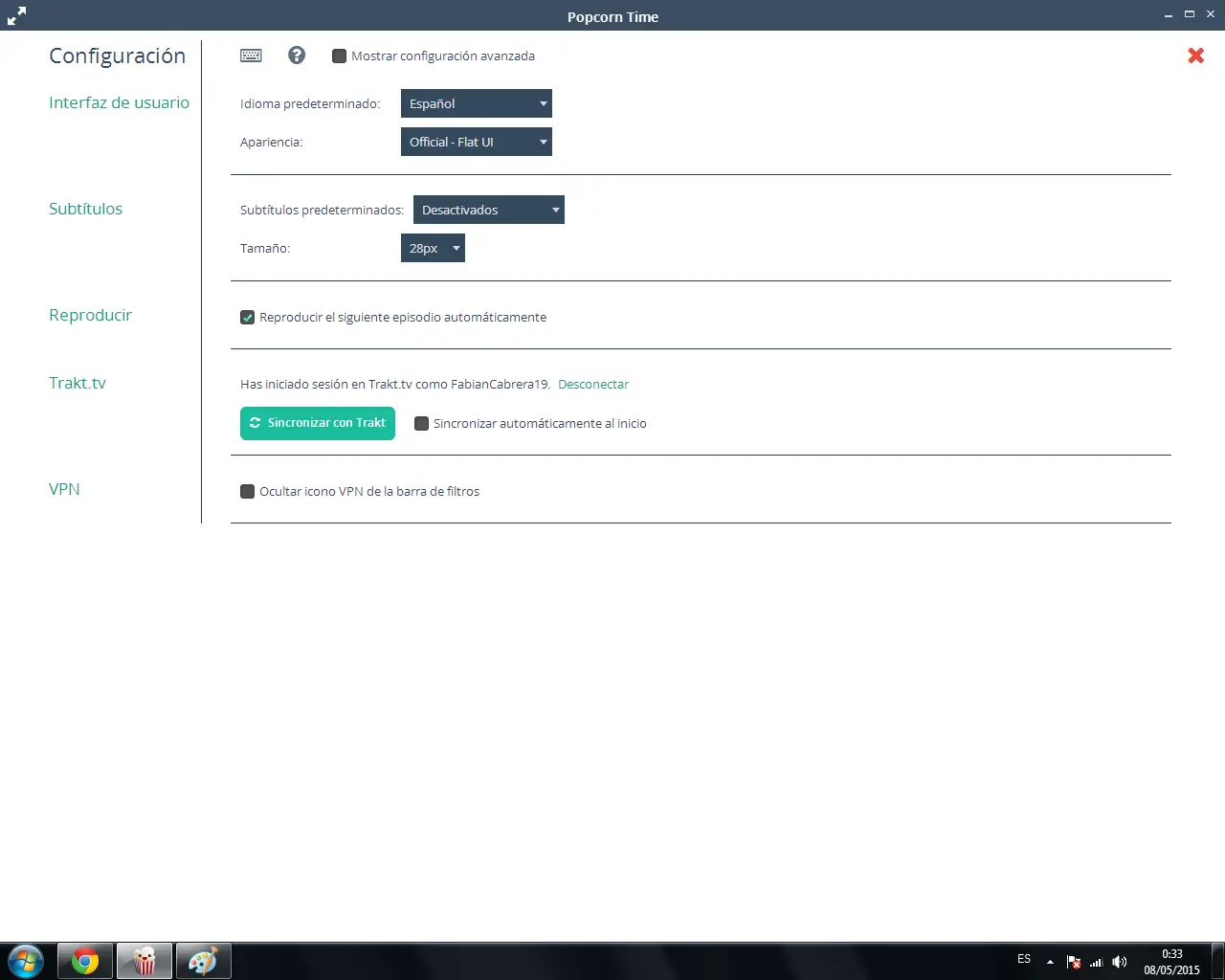1225x980 pixels.
Task: Click the Sincronizar con Trakt button
Action: [x=318, y=423]
